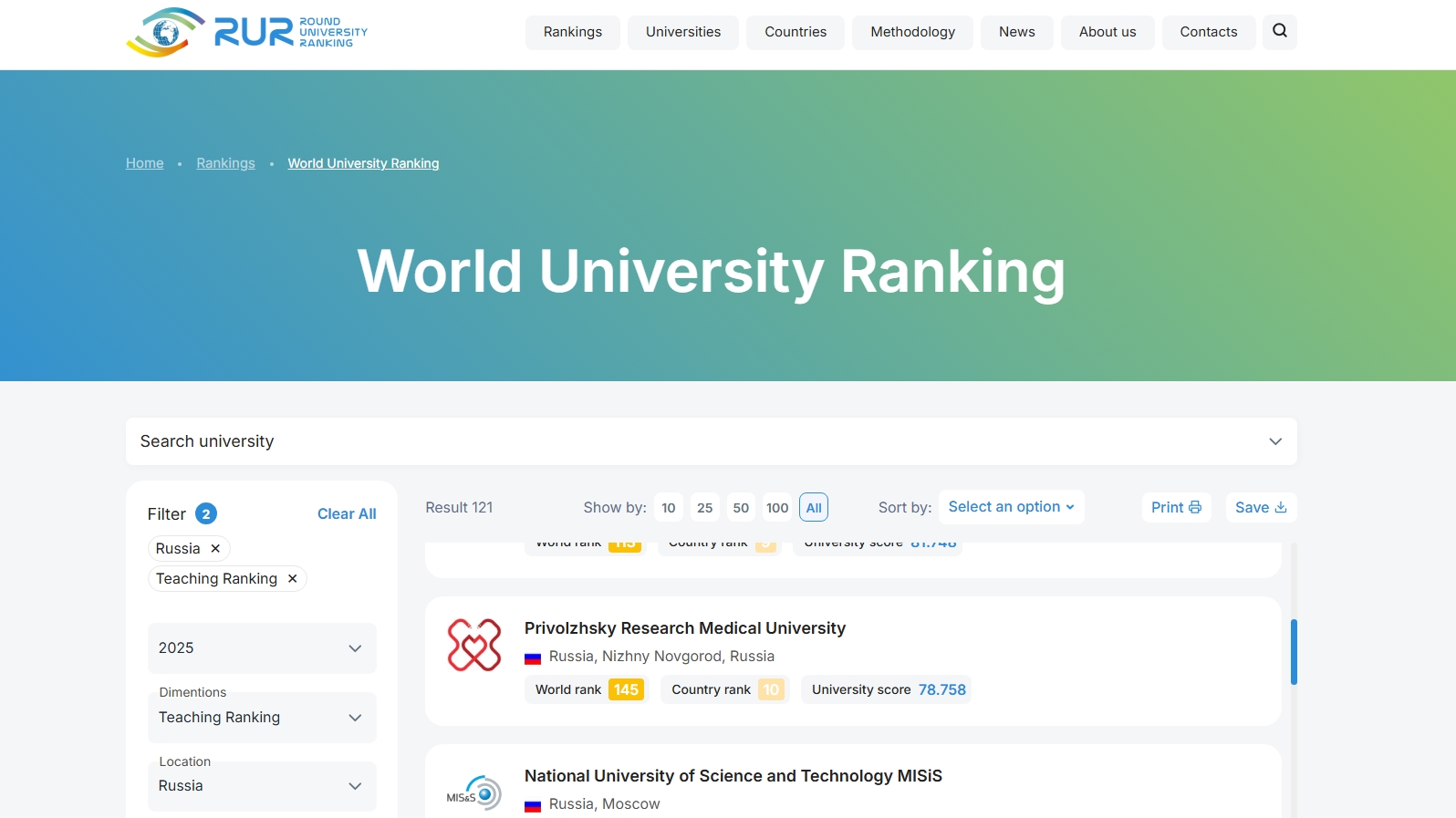
Task: Expand the 2025 year dropdown
Action: [x=262, y=648]
